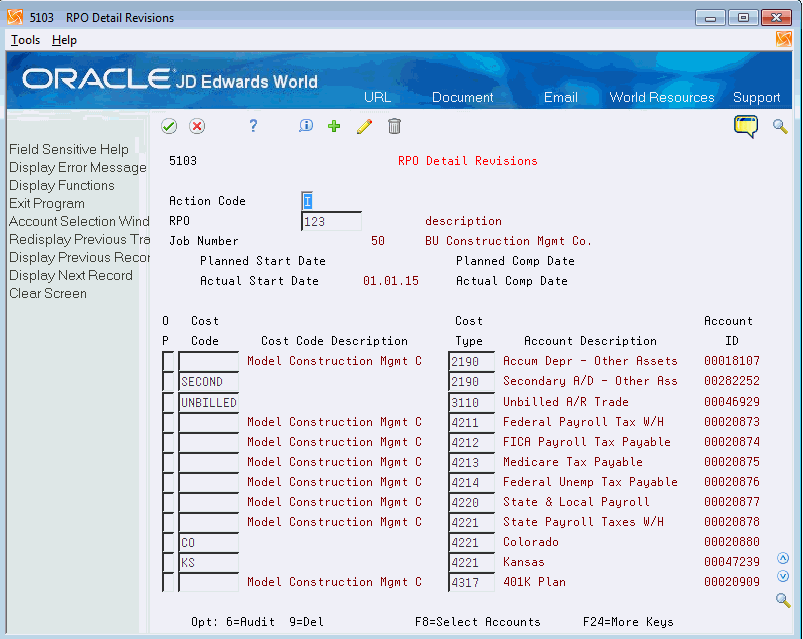Screen dimensions: 803x639
Task: Click the orange icon at menu bar right
Action: 784,39
